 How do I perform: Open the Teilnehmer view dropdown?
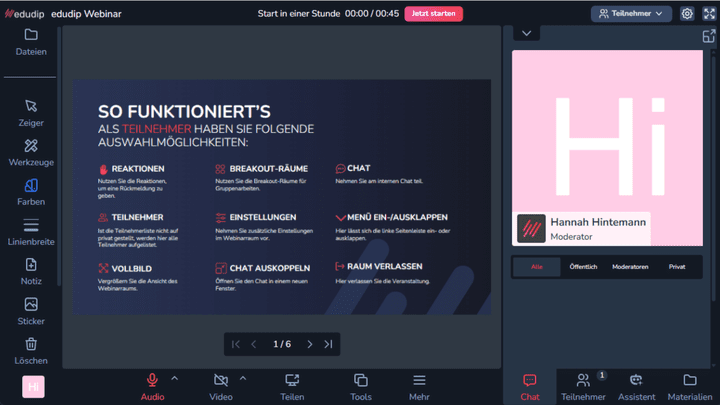click(631, 14)
